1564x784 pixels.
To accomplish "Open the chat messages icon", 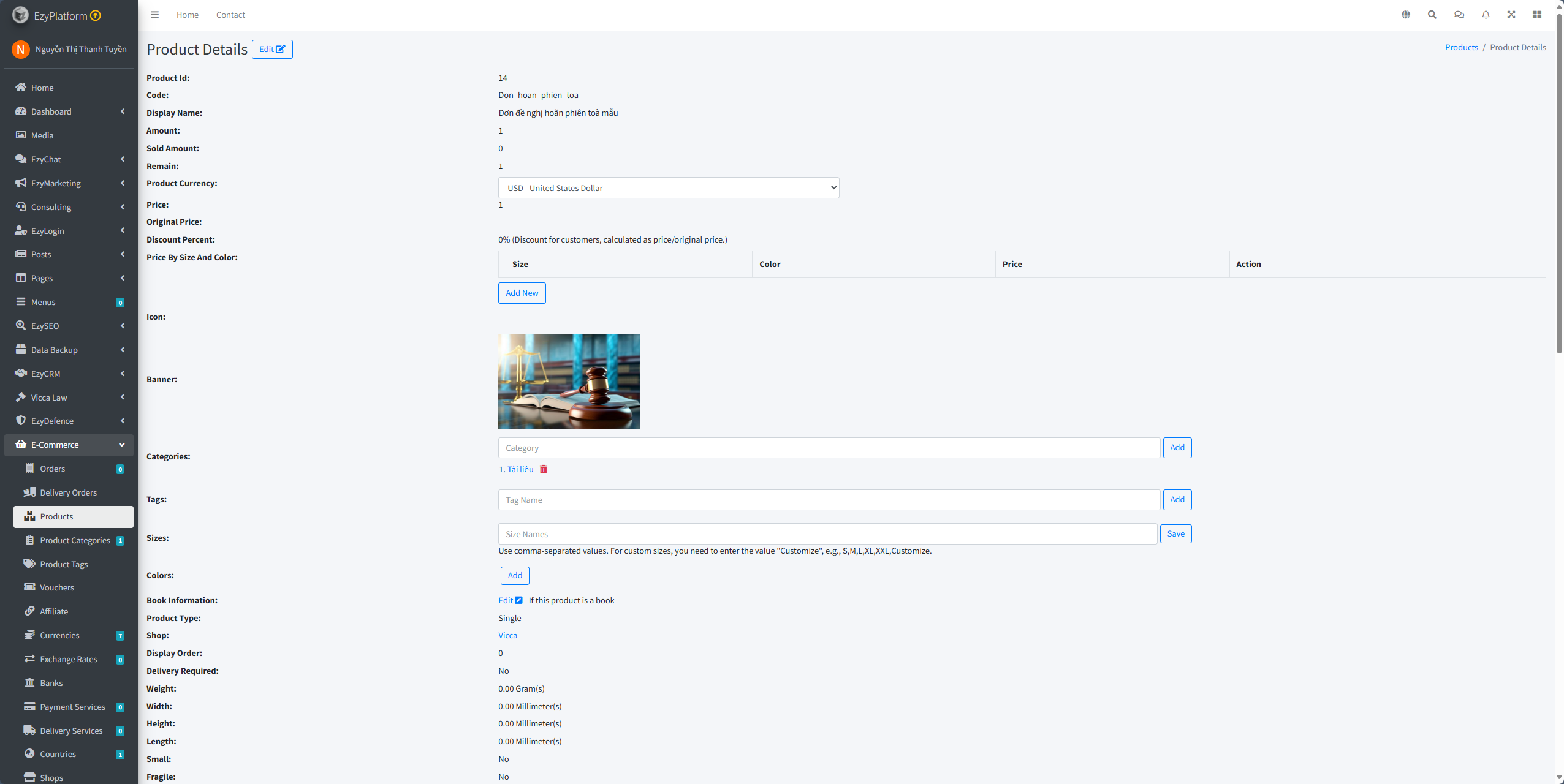I will (x=1459, y=15).
